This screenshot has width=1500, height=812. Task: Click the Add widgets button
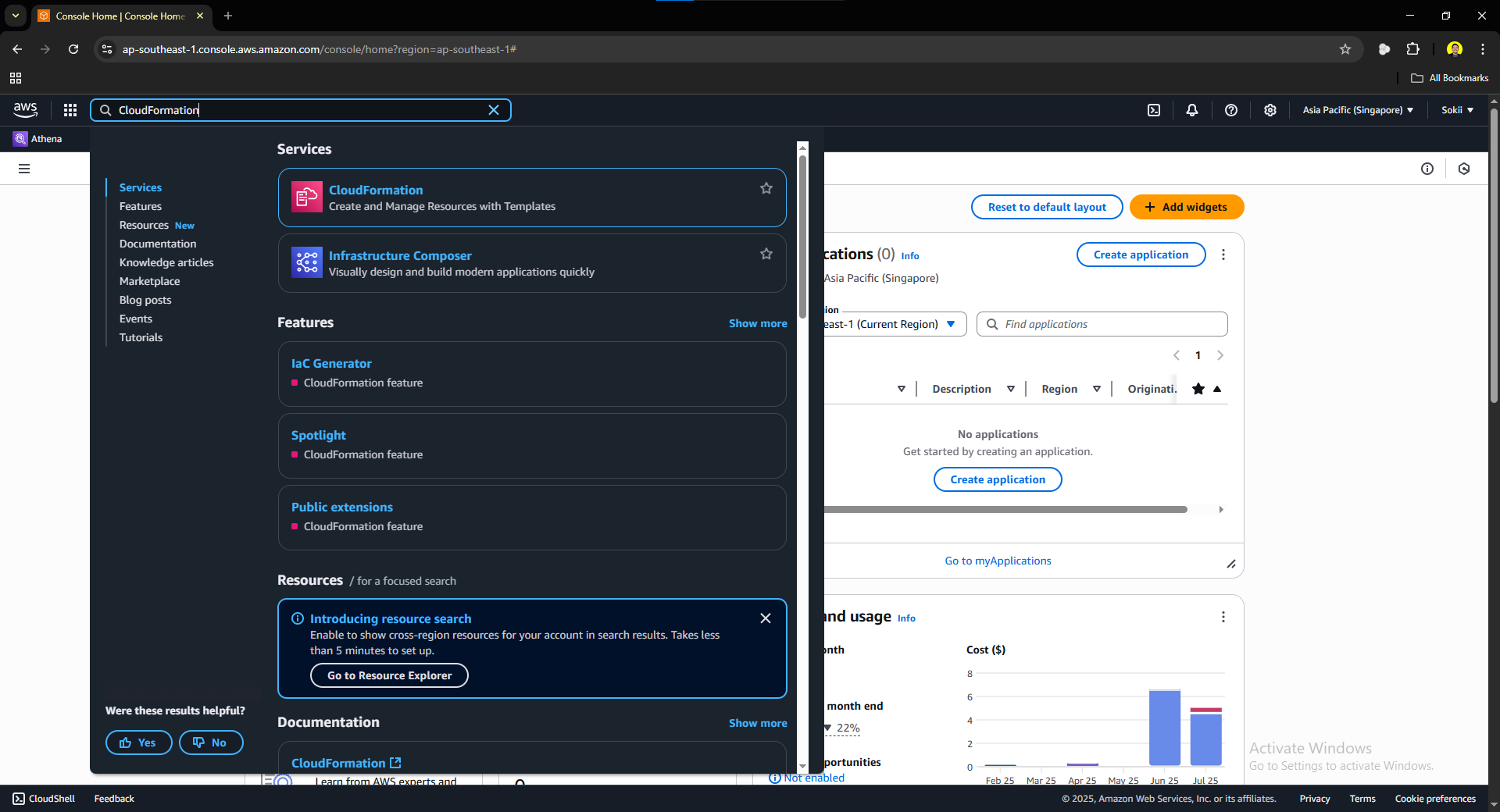(x=1187, y=207)
